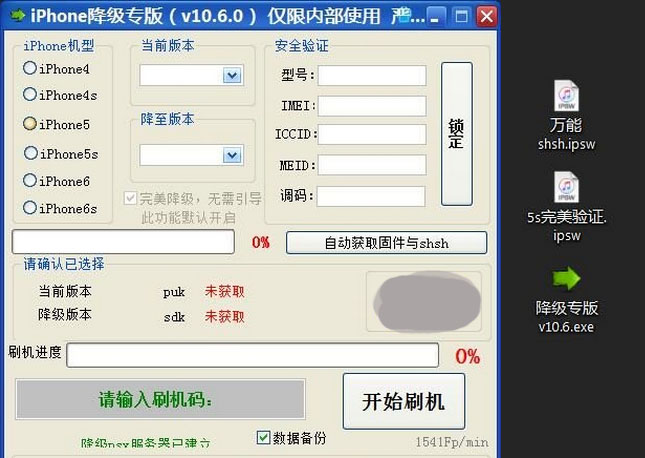Select the iPhone4 radio button

coord(30,68)
